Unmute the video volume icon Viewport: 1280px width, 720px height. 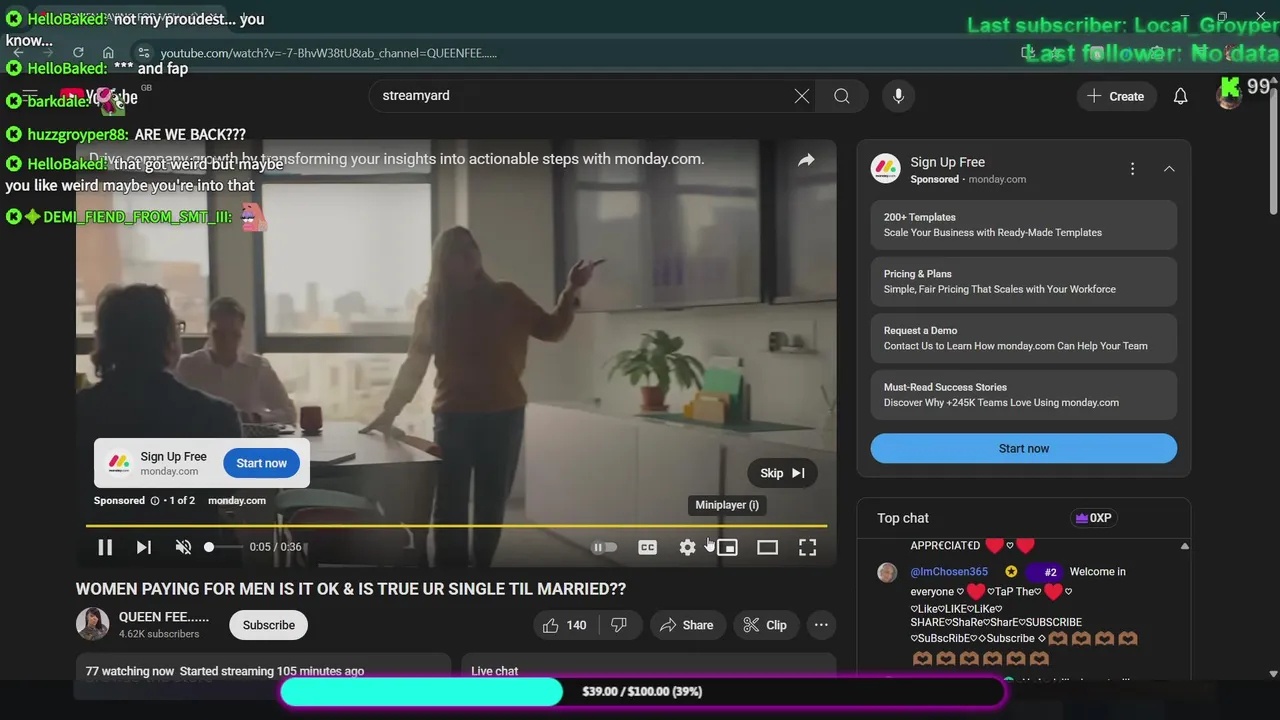[x=183, y=547]
